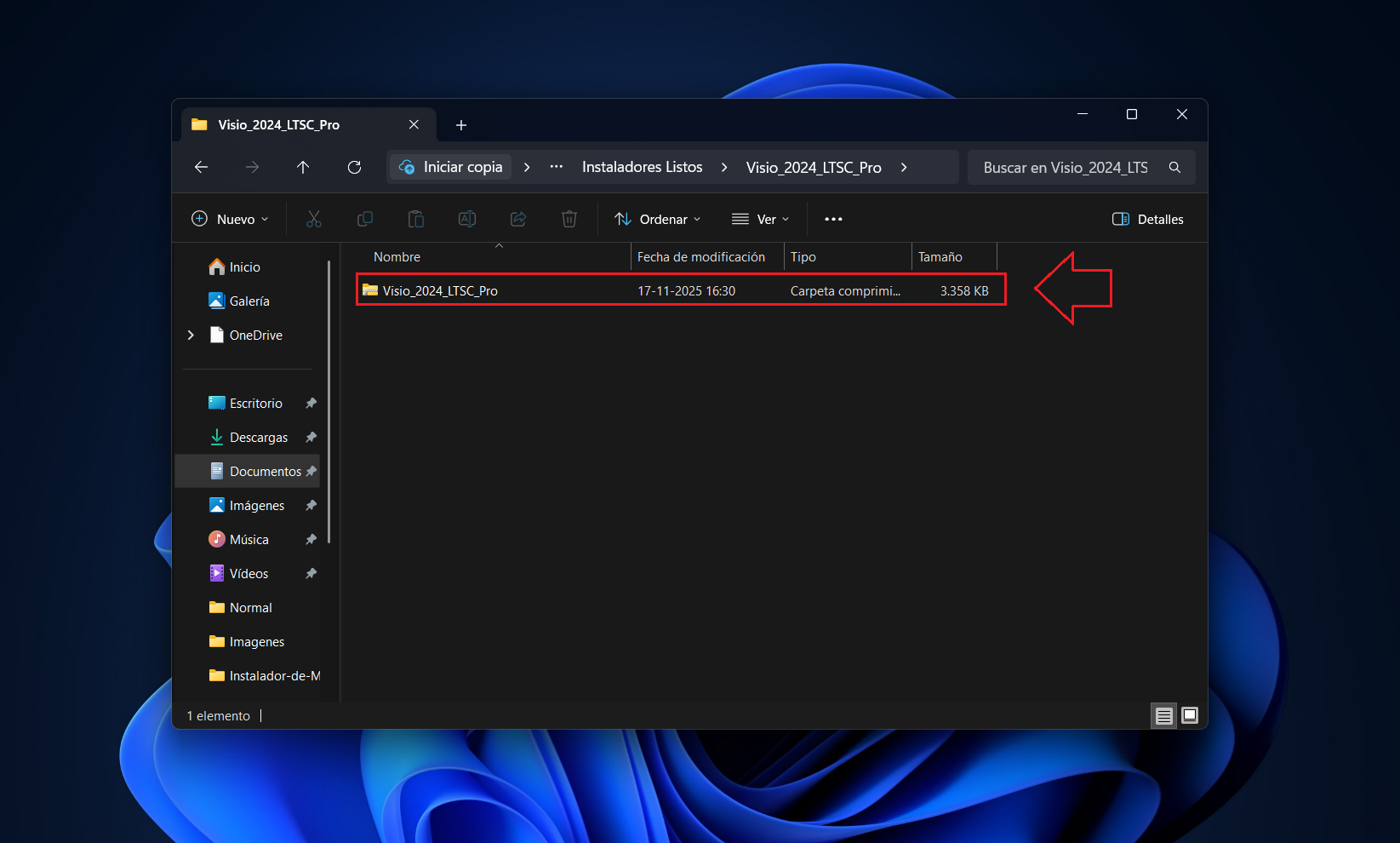Open Galería in the navigation pane
This screenshot has width=1400, height=843.
click(x=248, y=301)
